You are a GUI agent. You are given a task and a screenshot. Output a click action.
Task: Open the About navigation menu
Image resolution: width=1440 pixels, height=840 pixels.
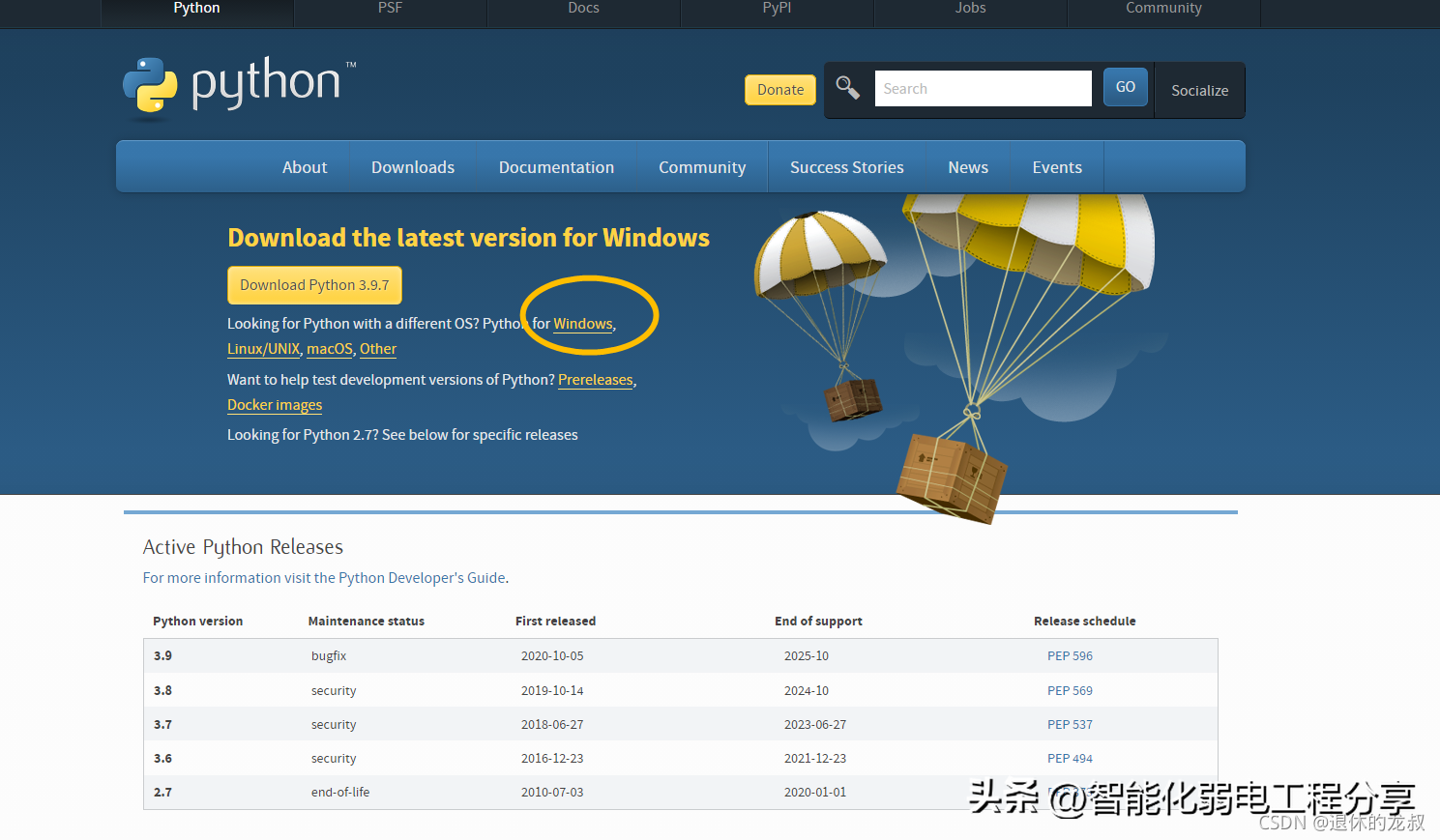[x=305, y=167]
